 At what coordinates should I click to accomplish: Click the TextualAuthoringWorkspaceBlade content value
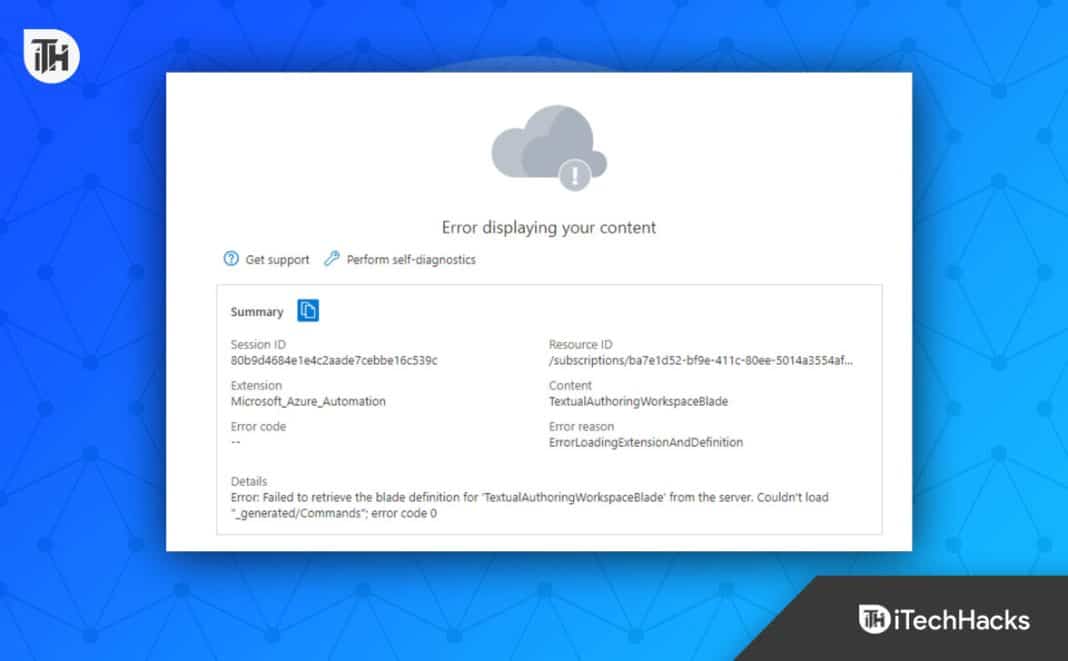coord(638,401)
